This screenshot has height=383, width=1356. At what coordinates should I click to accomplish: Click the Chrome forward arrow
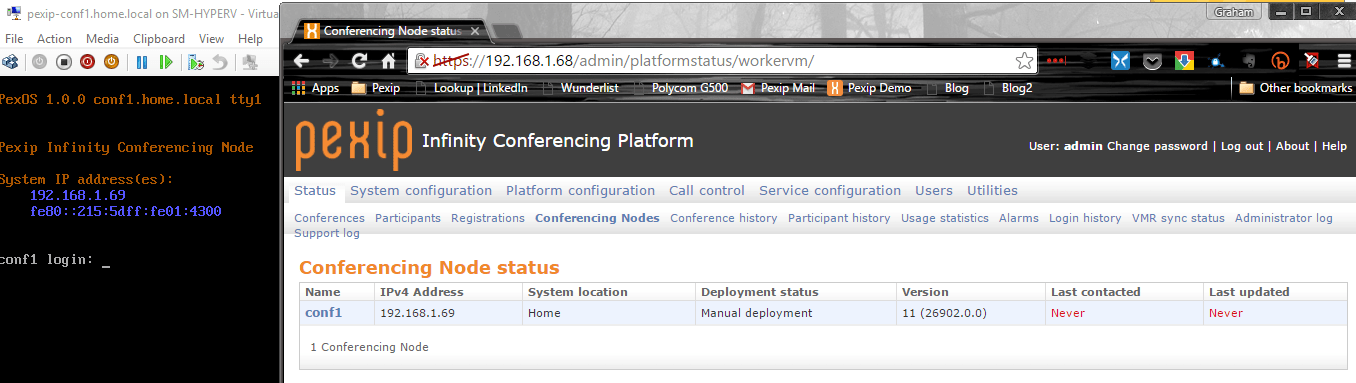[x=330, y=61]
